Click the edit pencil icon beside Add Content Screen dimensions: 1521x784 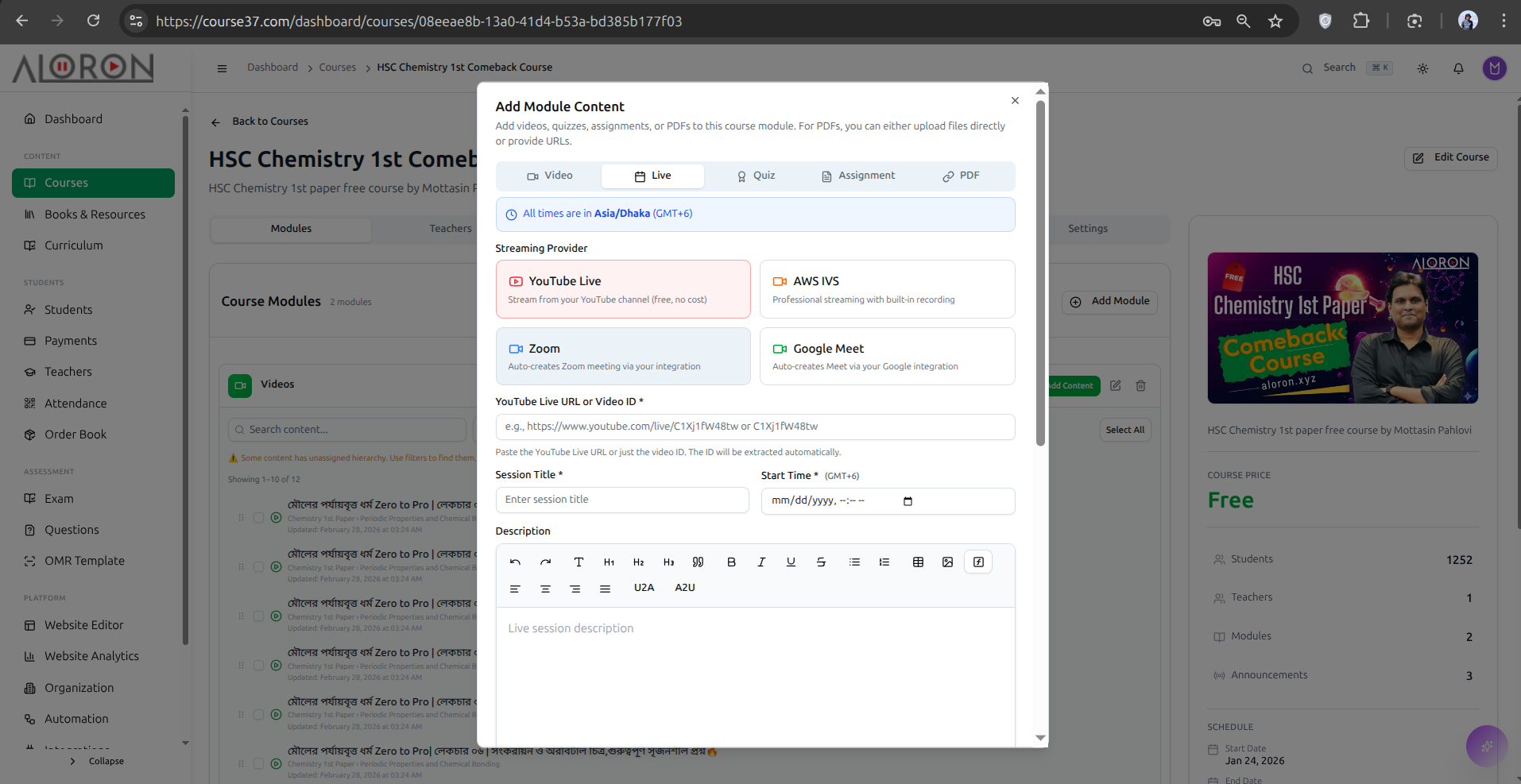[1116, 385]
